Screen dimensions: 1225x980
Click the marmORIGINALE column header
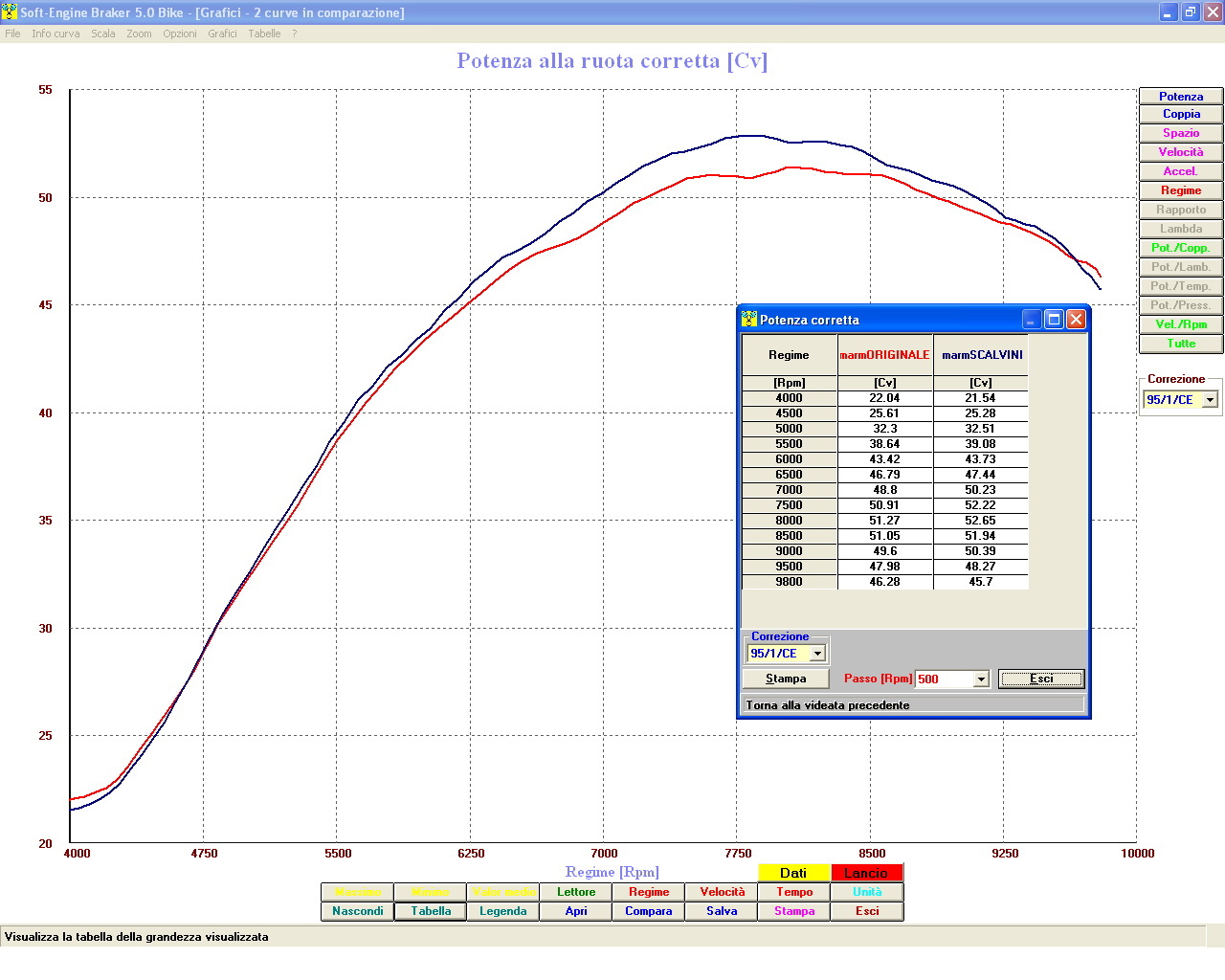click(884, 355)
